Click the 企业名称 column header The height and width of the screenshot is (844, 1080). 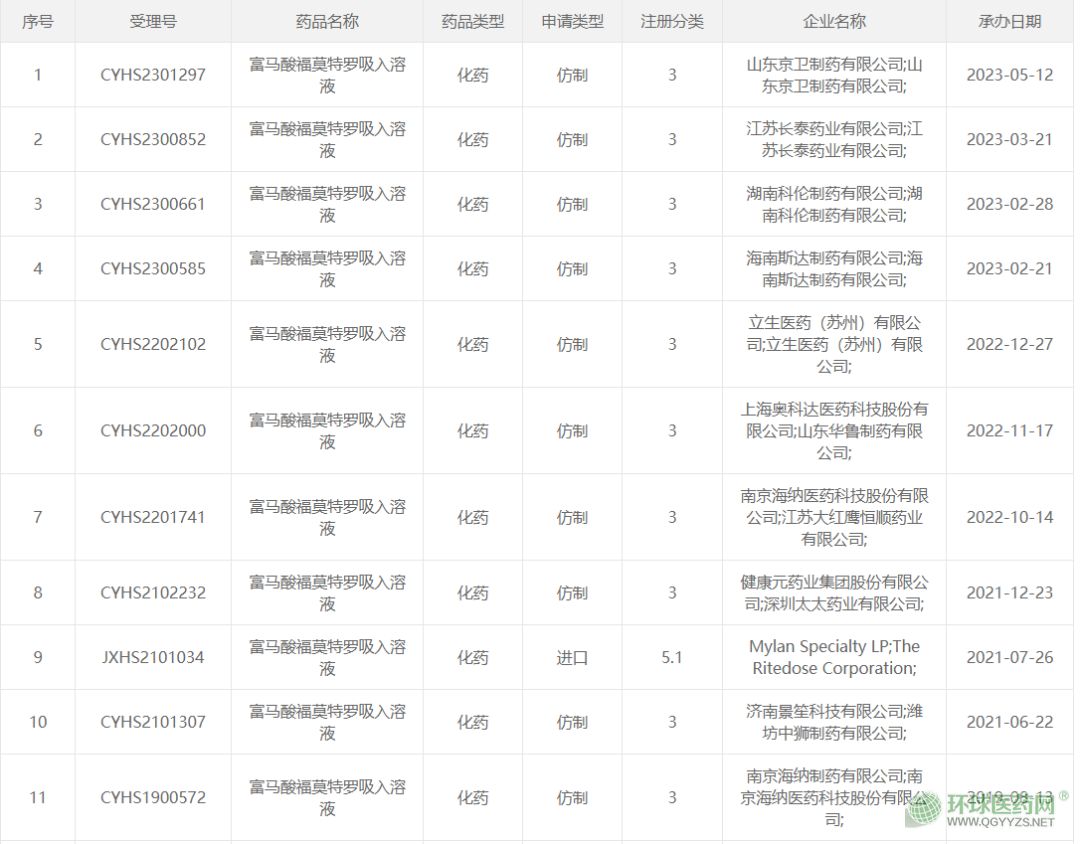834,21
